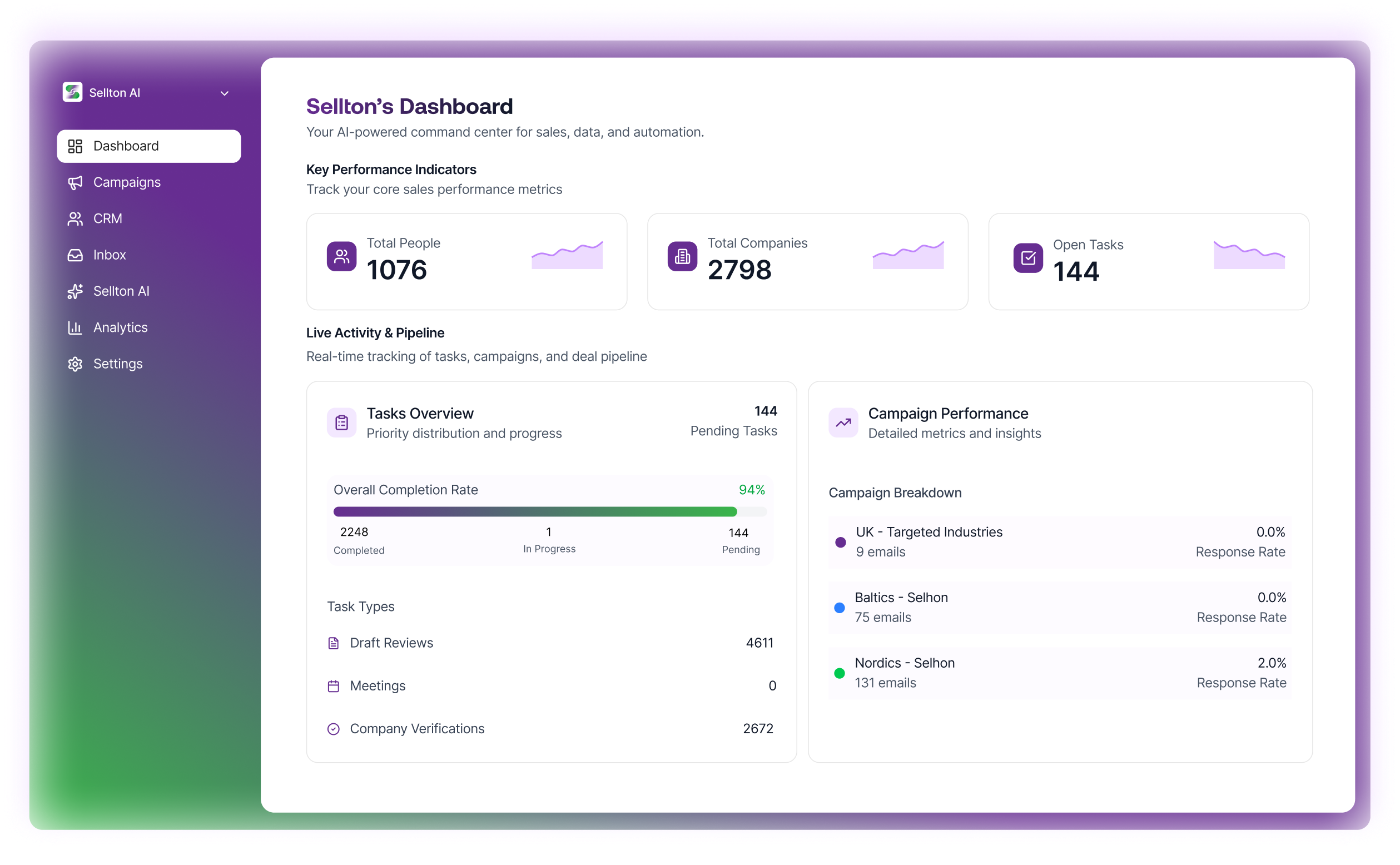This screenshot has width=1400, height=865.
Task: Click the Sellton AI sparkle icon
Action: (x=76, y=291)
